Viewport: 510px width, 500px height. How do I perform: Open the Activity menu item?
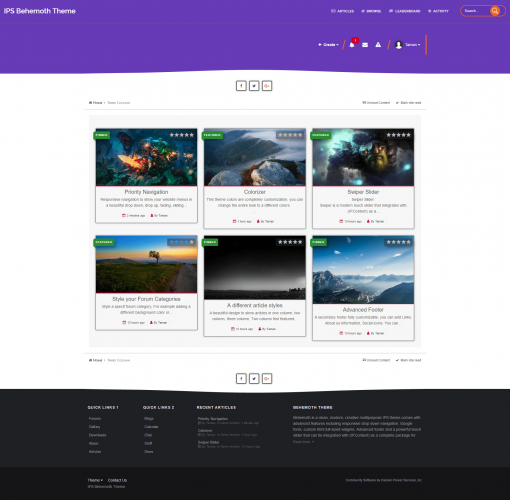438,11
